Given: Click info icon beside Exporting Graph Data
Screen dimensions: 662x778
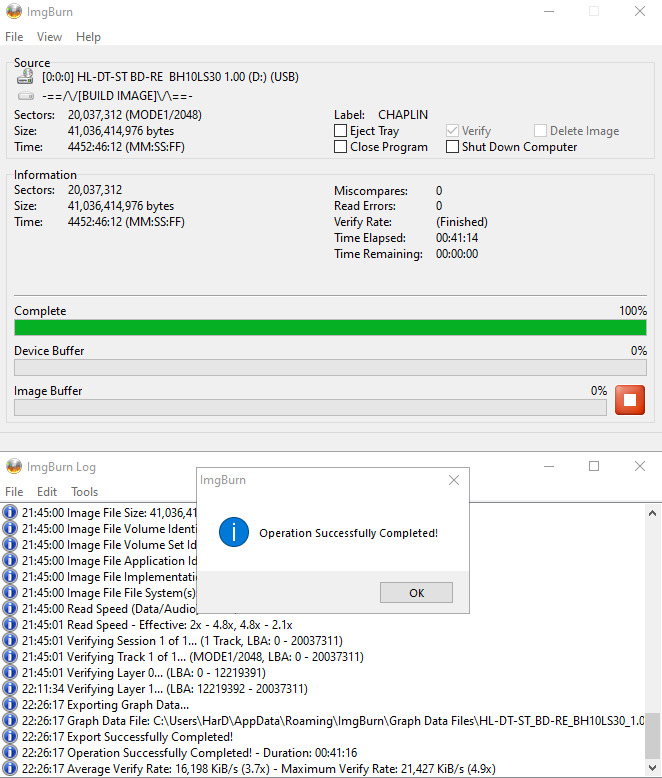Looking at the screenshot, I should coord(9,704).
